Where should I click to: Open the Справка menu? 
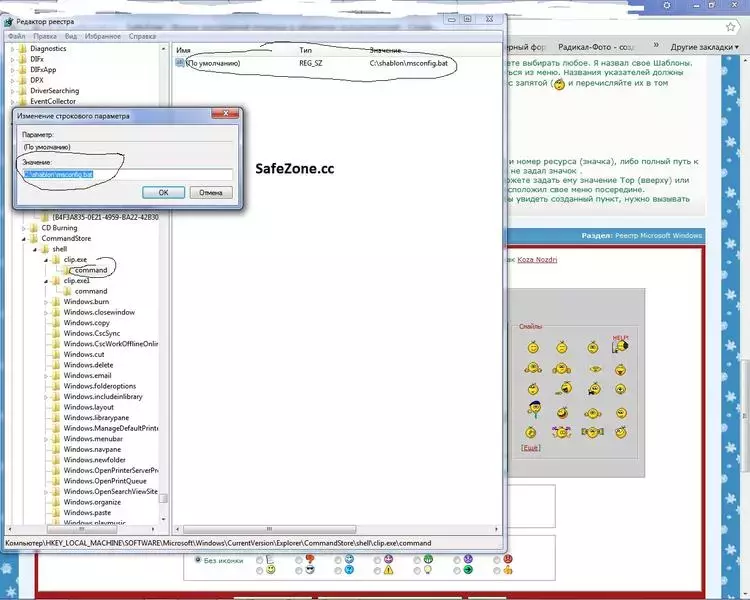pos(142,36)
